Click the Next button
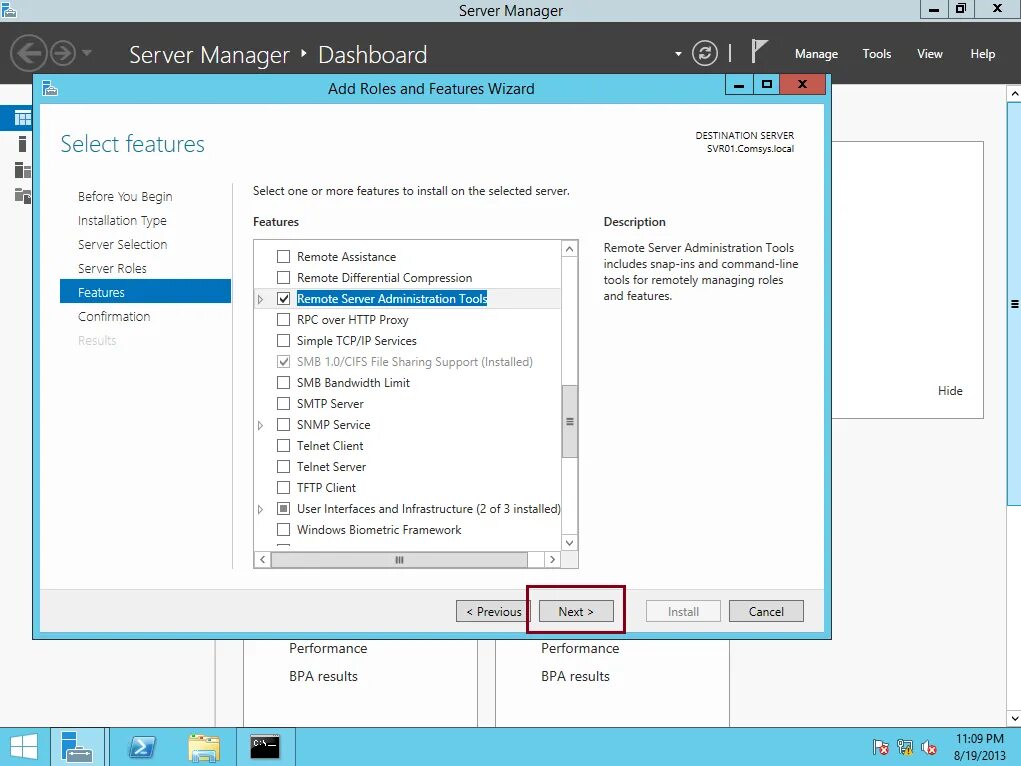 [576, 612]
